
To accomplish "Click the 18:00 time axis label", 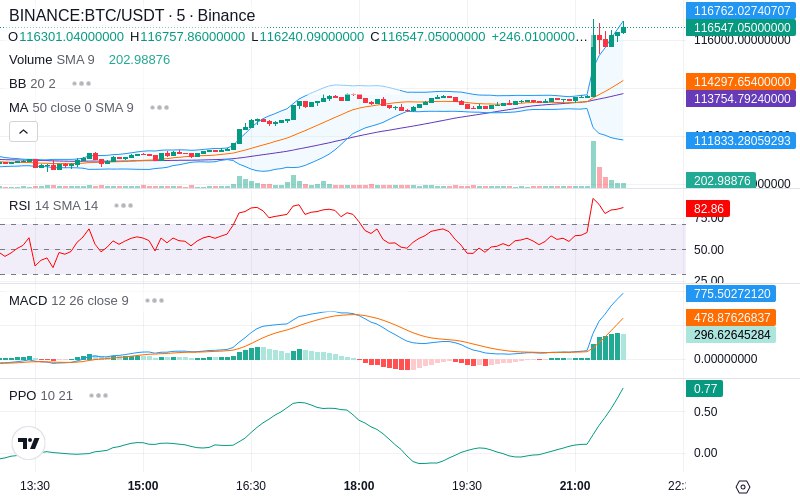I will click(x=359, y=486).
